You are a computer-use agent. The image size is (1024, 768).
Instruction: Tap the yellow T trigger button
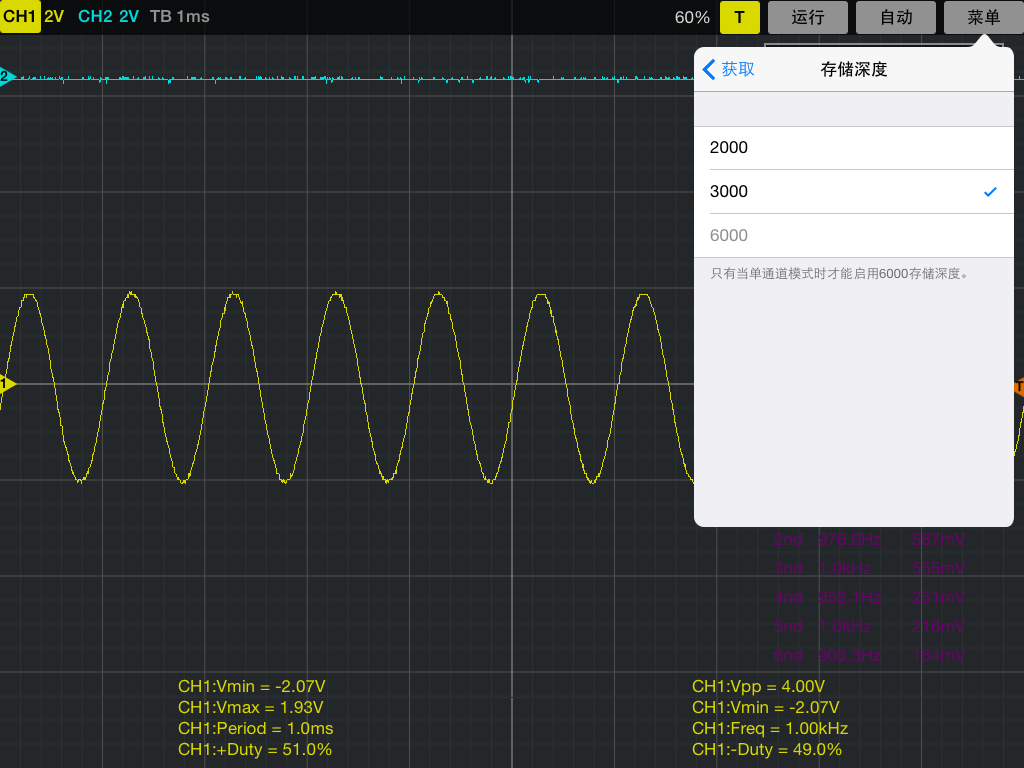click(739, 17)
